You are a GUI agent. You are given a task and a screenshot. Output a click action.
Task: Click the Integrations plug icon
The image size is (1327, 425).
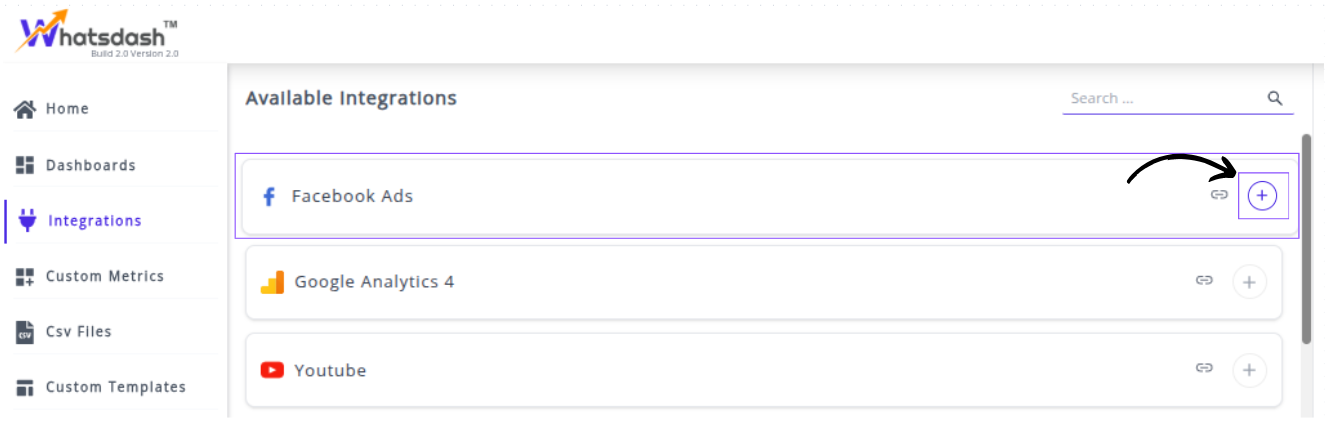(28, 221)
